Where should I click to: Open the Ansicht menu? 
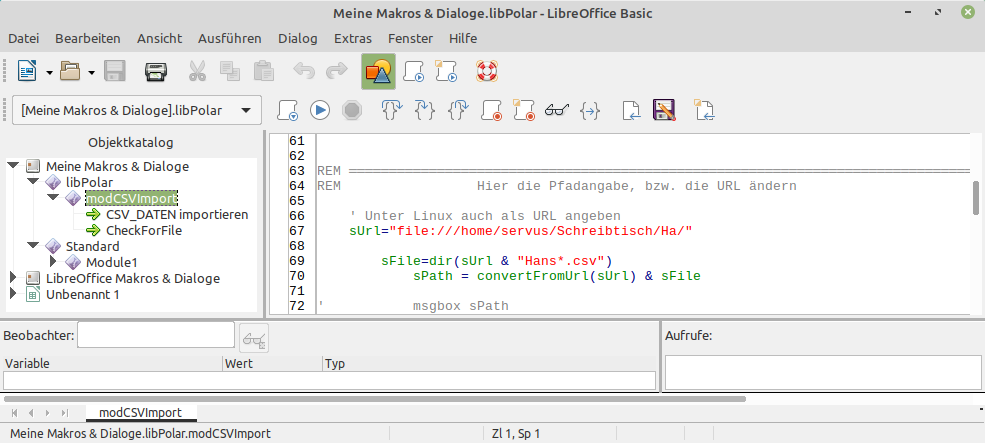160,38
